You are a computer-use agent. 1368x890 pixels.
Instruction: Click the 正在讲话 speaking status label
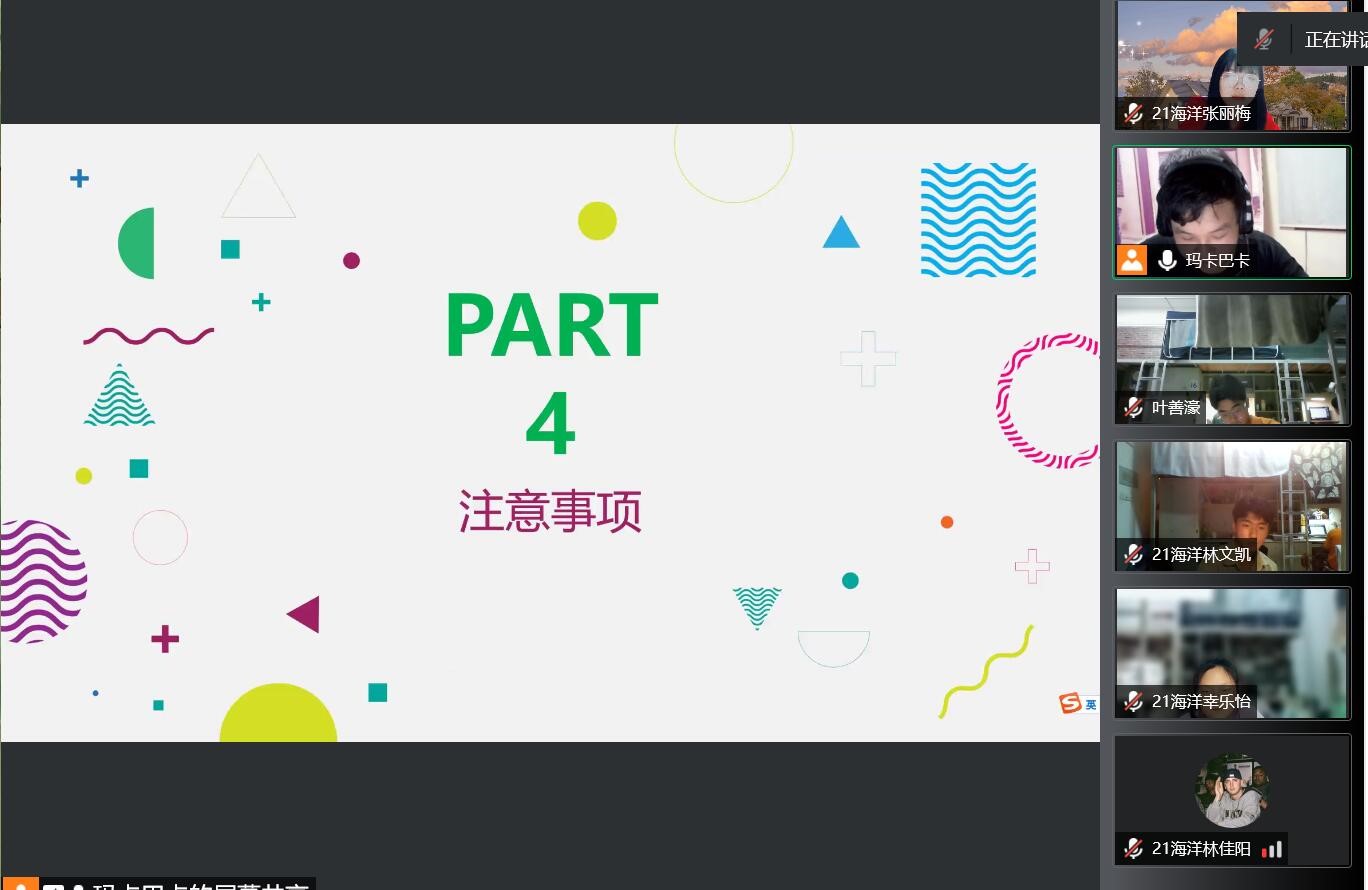point(1335,40)
